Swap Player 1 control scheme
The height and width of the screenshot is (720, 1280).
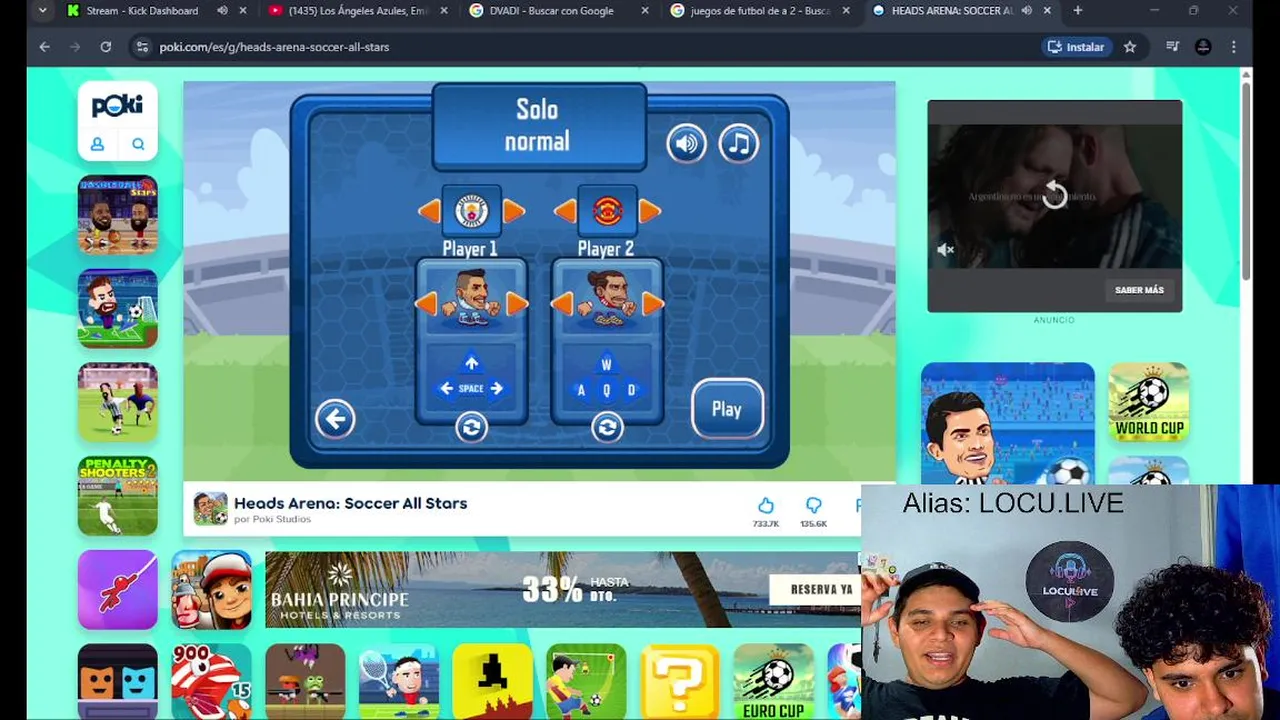[x=471, y=427]
